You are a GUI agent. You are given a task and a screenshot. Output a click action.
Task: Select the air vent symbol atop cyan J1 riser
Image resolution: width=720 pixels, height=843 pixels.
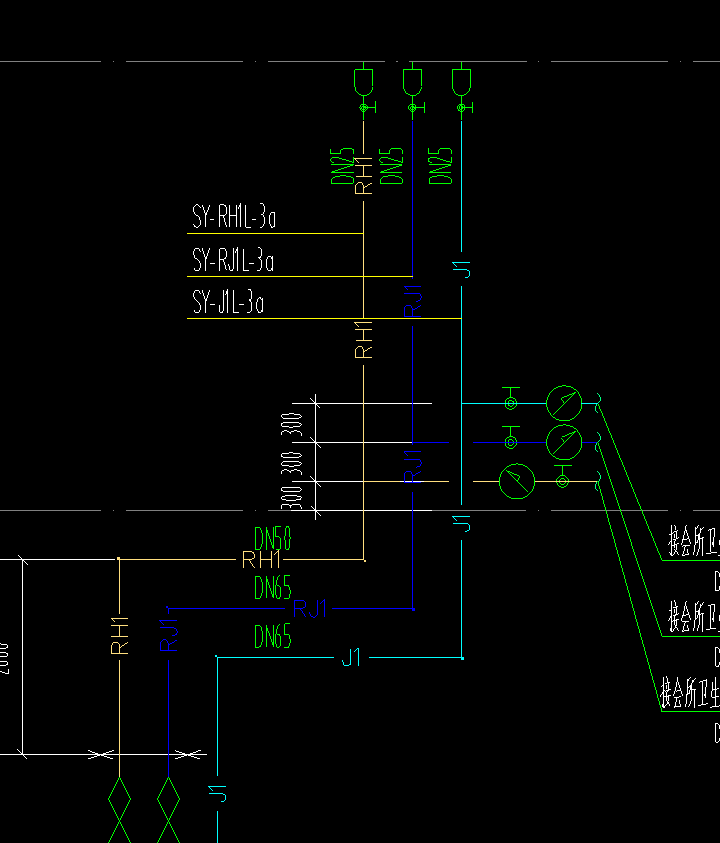tap(461, 82)
